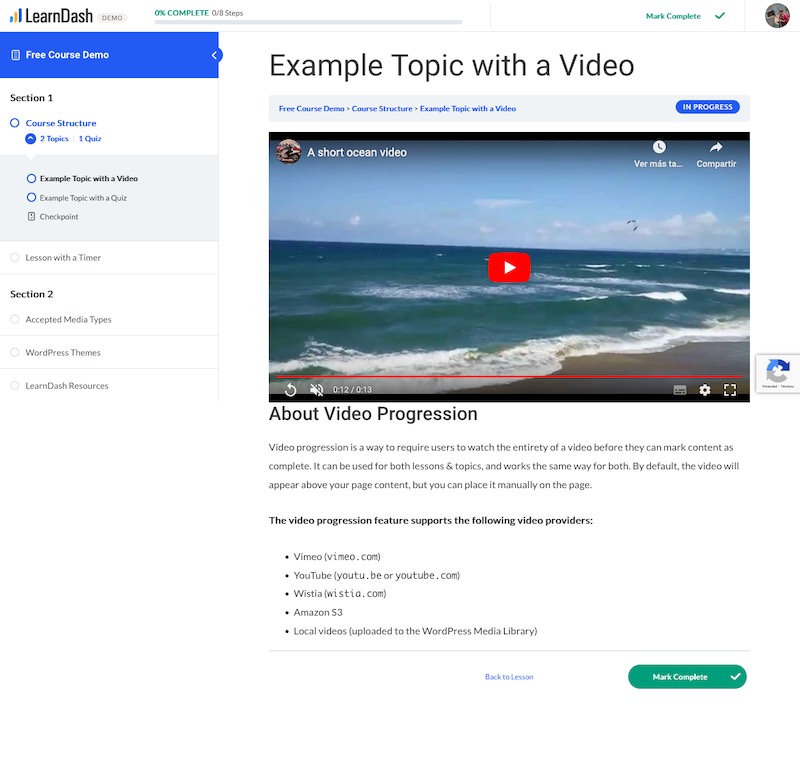The width and height of the screenshot is (800, 762).
Task: Open video settings gear icon
Action: (705, 390)
